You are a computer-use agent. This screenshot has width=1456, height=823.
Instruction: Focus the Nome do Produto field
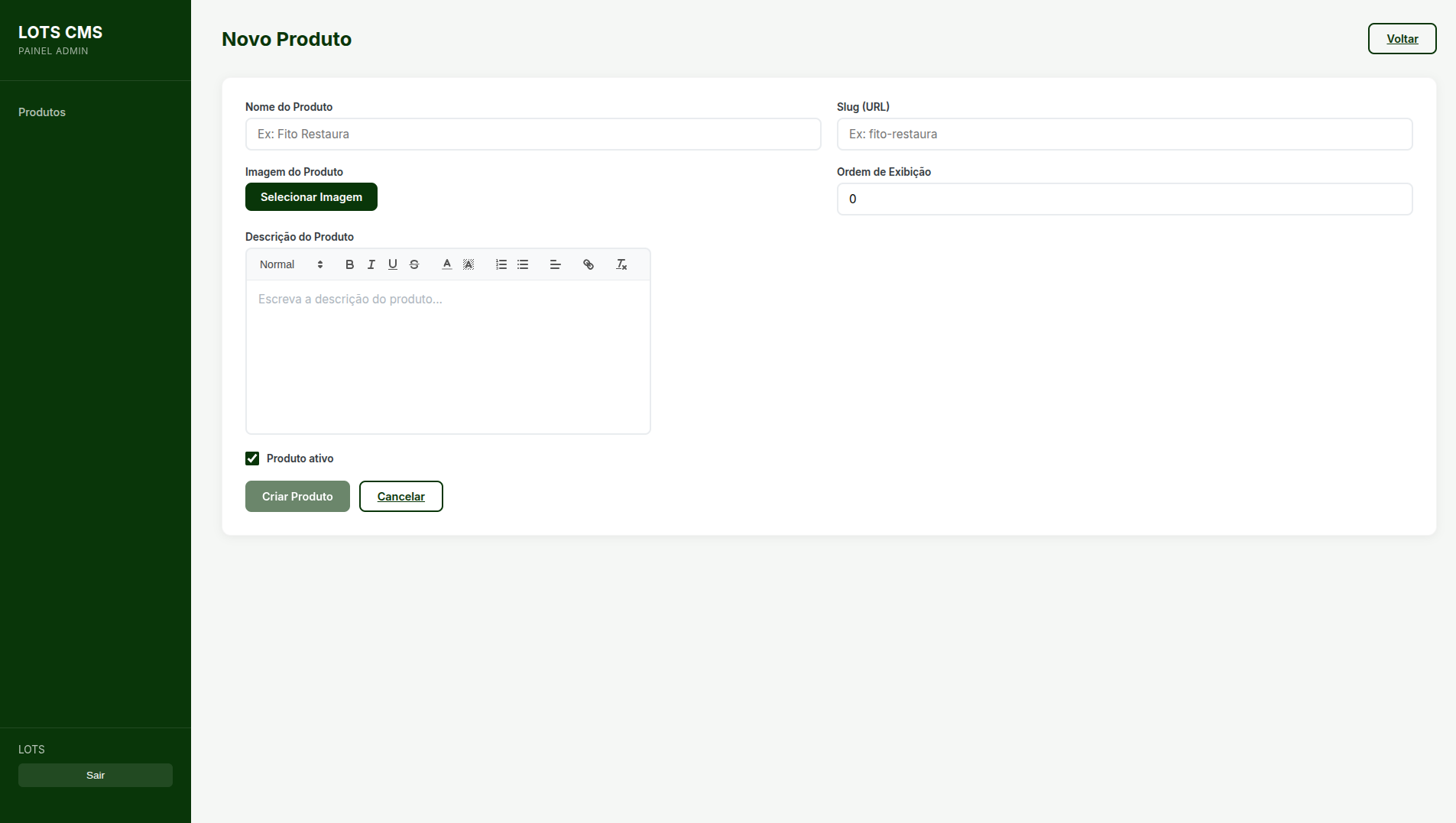[x=533, y=134]
